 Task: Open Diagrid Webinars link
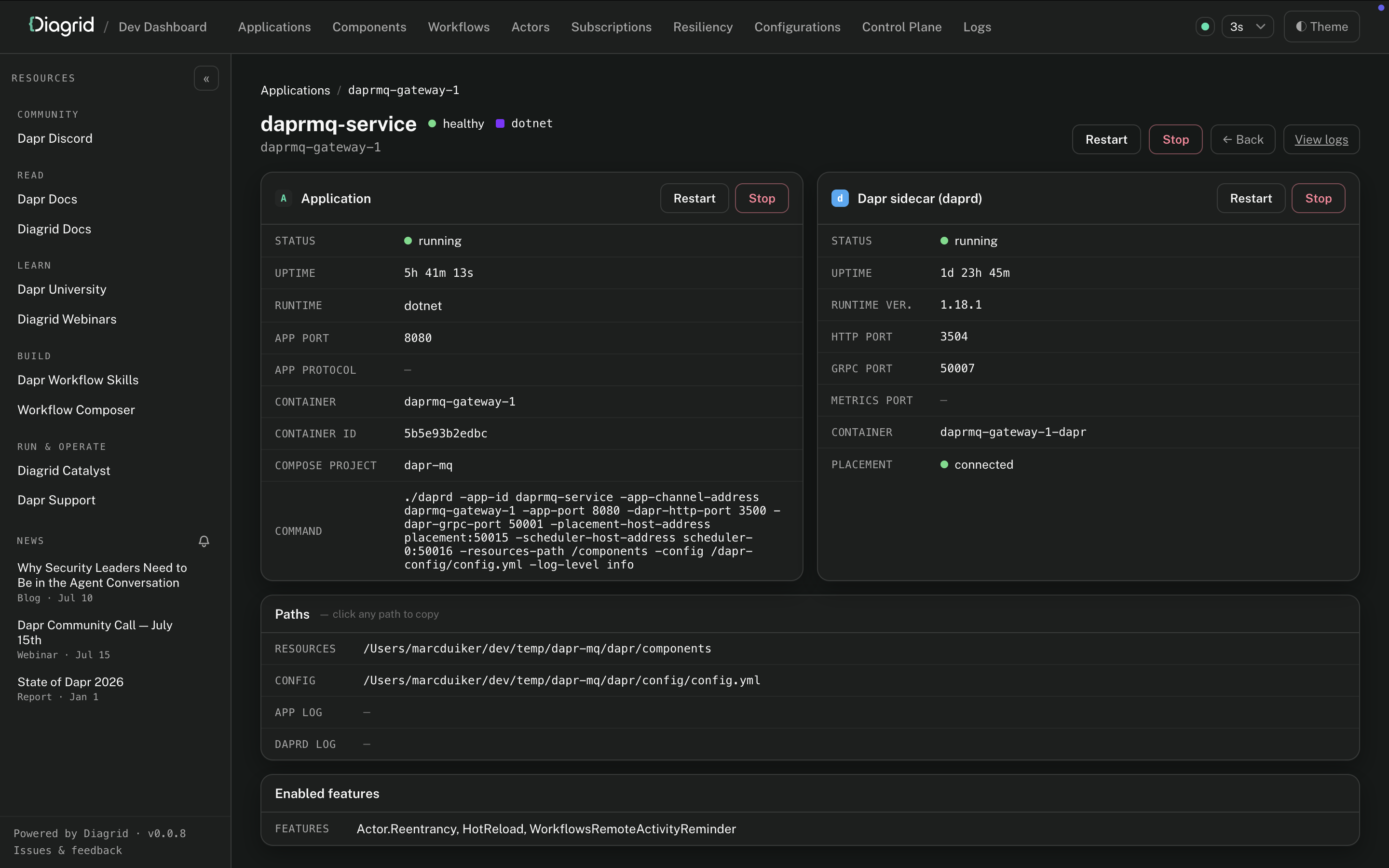[x=67, y=319]
